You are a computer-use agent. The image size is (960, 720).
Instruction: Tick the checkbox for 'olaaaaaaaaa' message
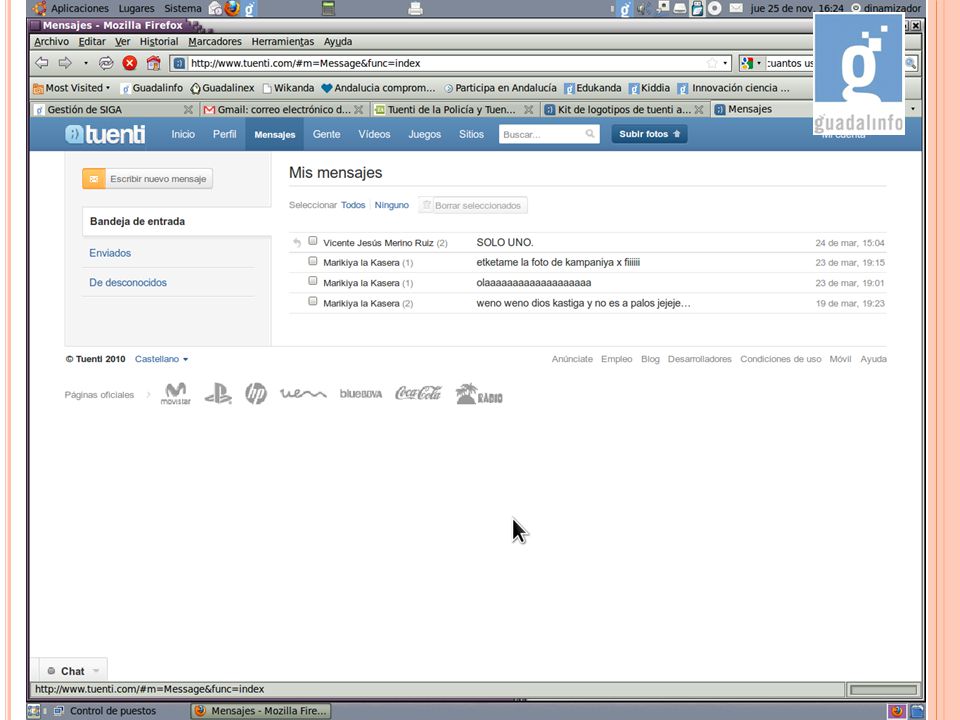click(x=313, y=281)
